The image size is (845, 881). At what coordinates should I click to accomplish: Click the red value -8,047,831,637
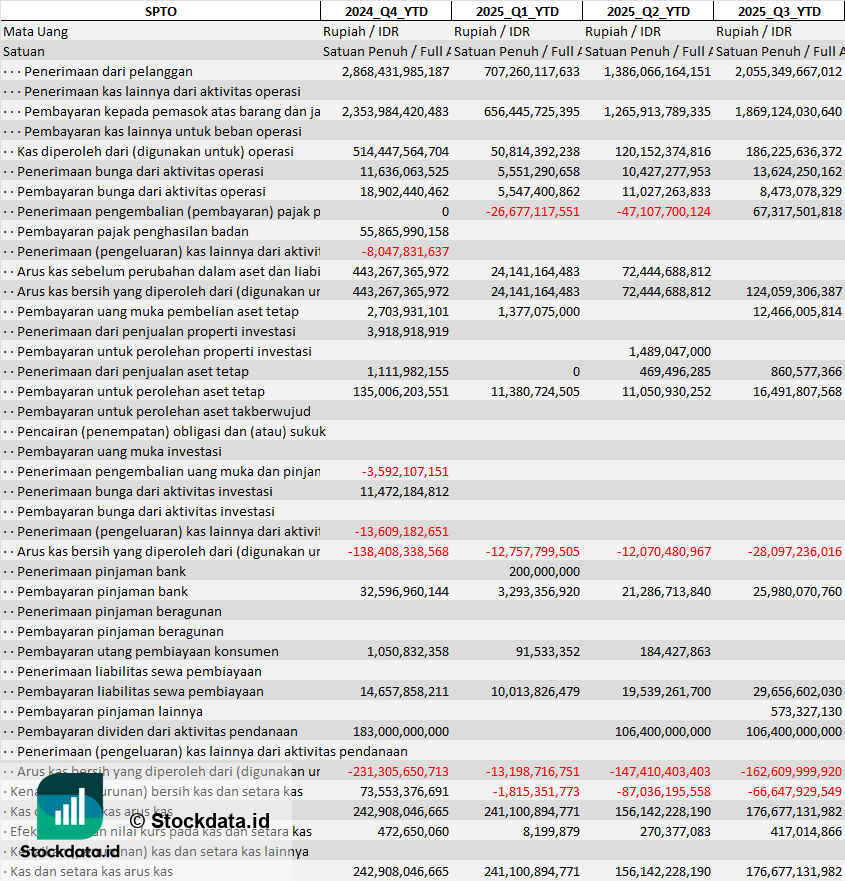click(x=405, y=252)
